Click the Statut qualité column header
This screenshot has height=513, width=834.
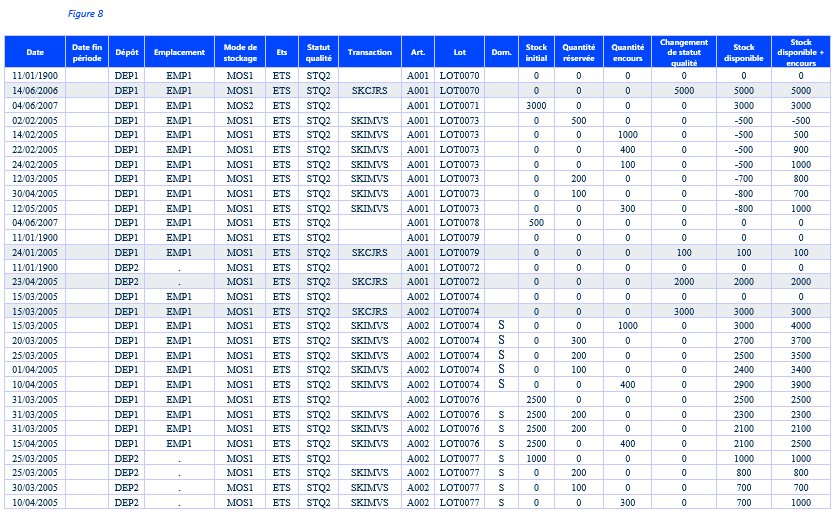tap(318, 52)
